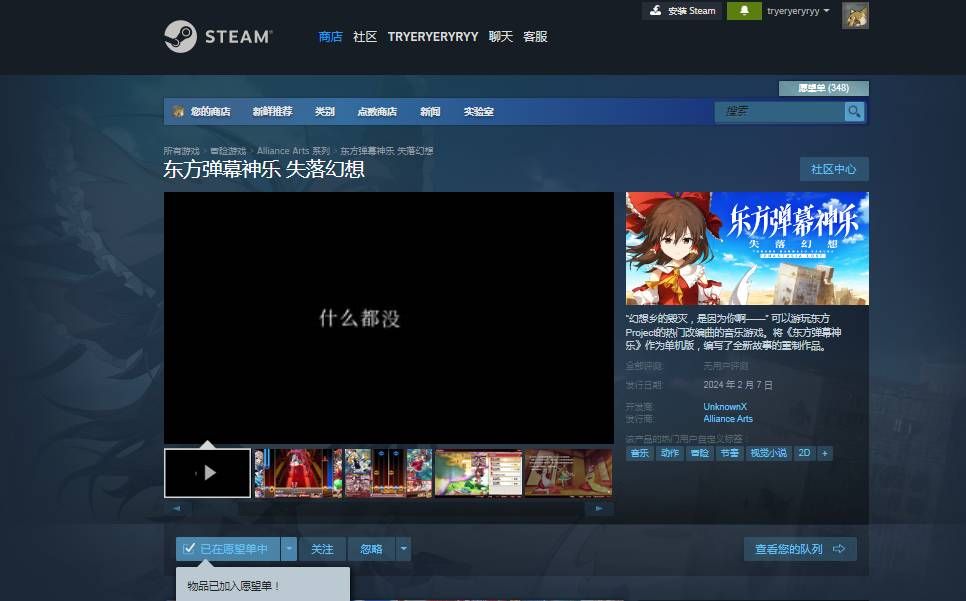
Task: Visit developer page via UnknownX link
Action: click(724, 407)
